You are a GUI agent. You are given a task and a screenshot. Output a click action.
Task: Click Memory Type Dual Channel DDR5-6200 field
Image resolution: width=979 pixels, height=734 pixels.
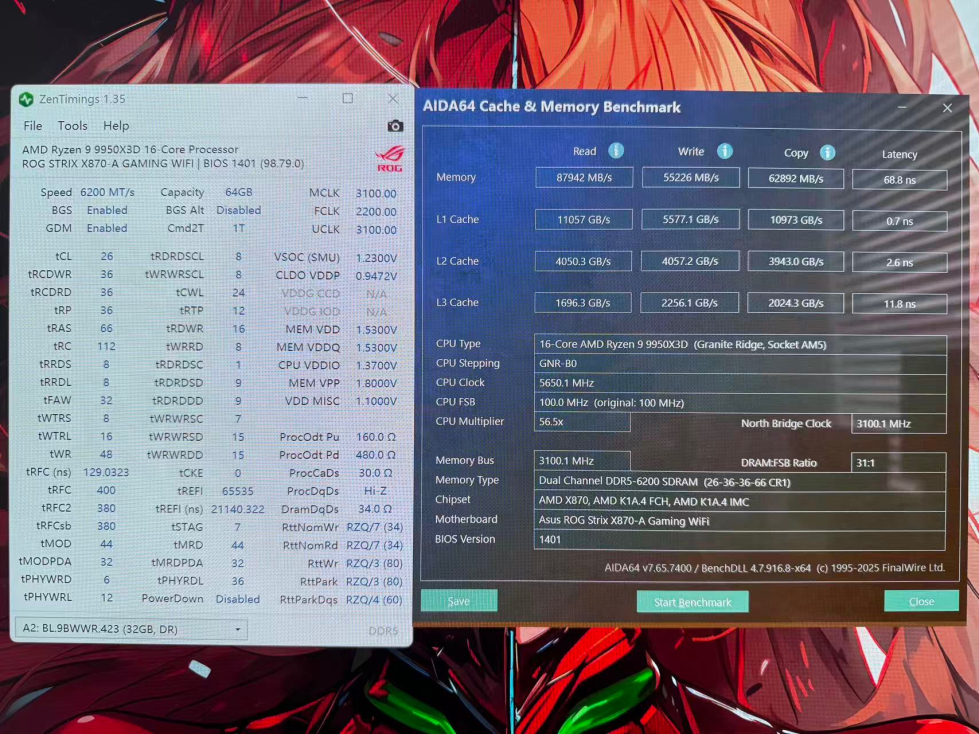point(739,482)
